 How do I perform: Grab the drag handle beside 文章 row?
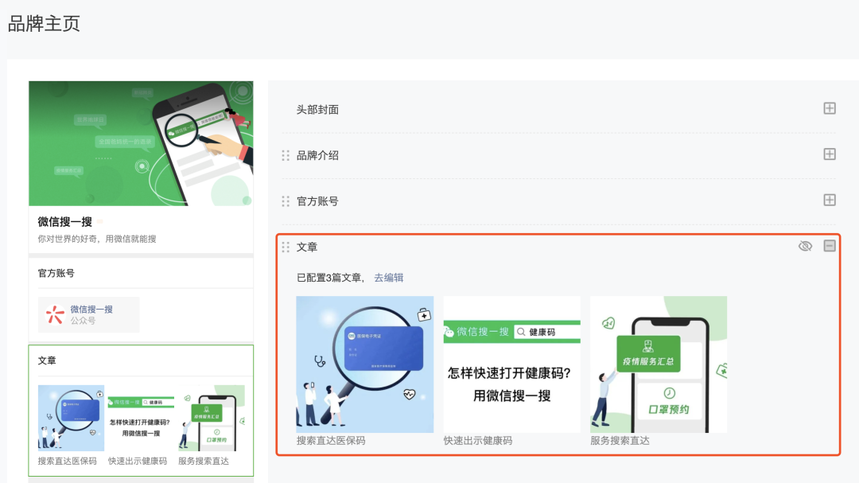pyautogui.click(x=285, y=248)
